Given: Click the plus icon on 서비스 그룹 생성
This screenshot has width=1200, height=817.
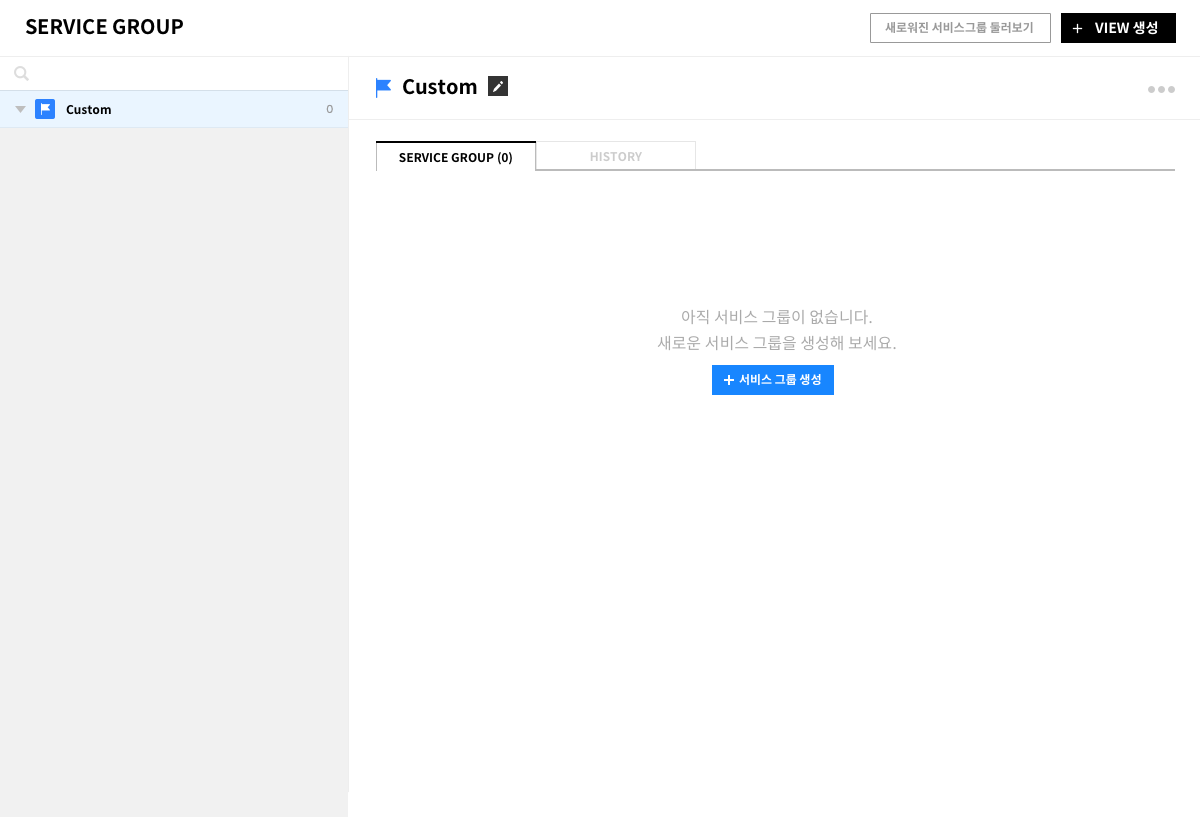Looking at the screenshot, I should 729,380.
